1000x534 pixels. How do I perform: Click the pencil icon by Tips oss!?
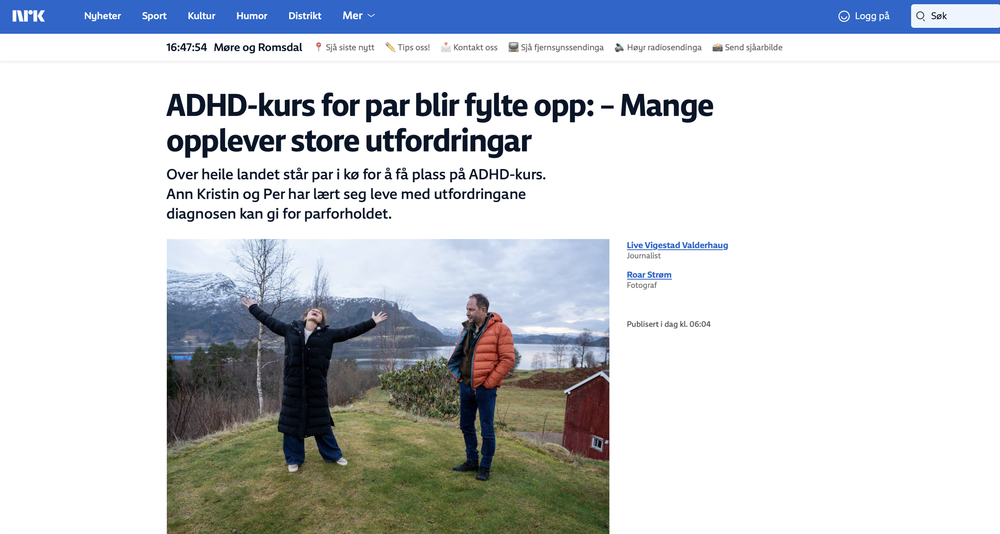(390, 47)
